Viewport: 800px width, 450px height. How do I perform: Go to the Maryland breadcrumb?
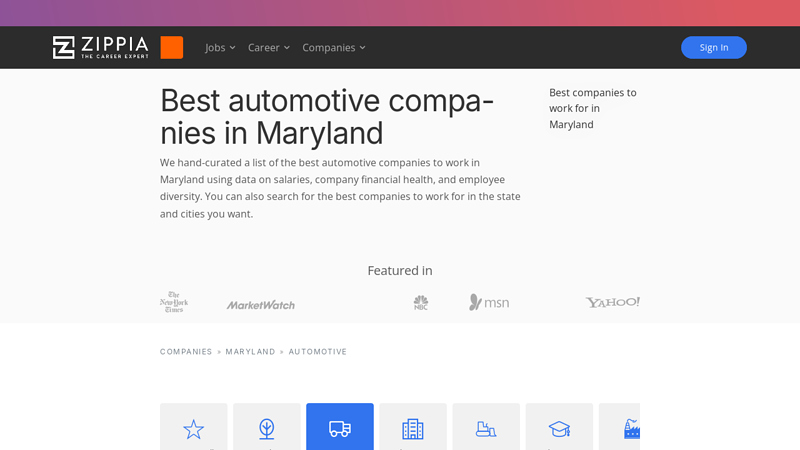[x=250, y=352]
